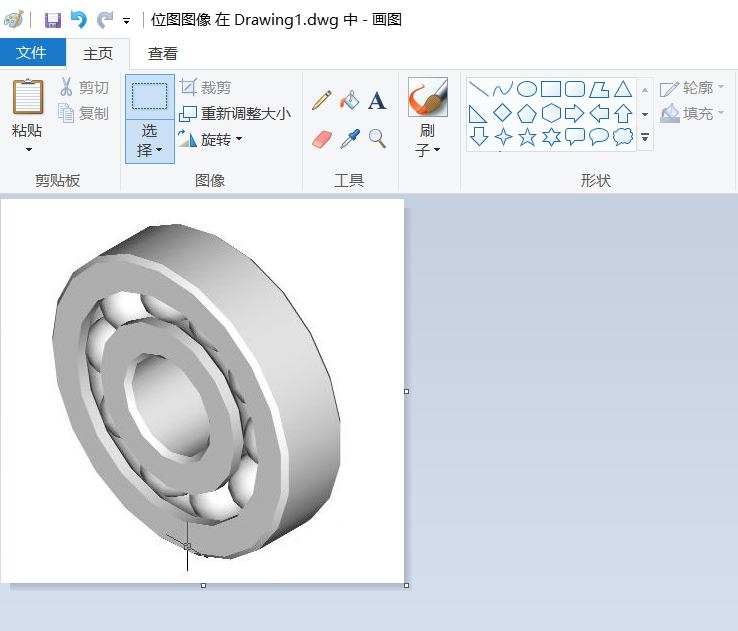Click the 重新调整大小 resize button
Viewport: 738px width, 631px height.
point(235,113)
